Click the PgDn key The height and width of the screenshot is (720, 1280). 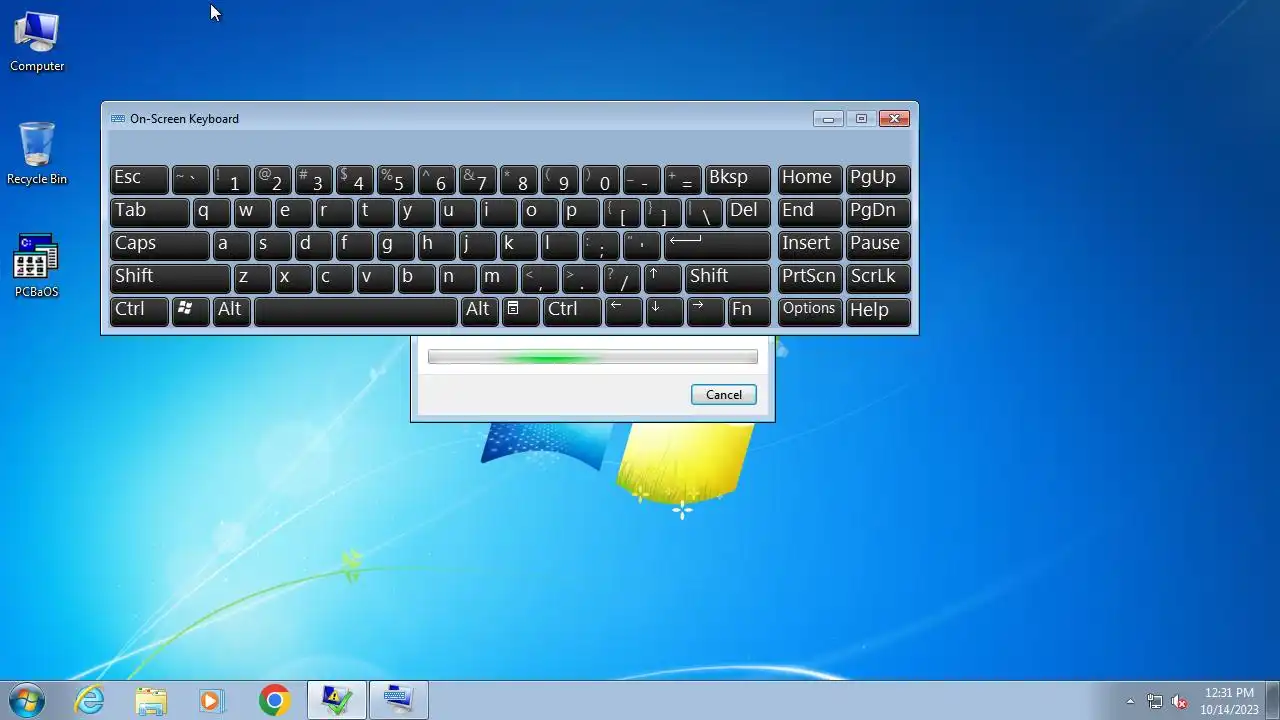coord(878,211)
